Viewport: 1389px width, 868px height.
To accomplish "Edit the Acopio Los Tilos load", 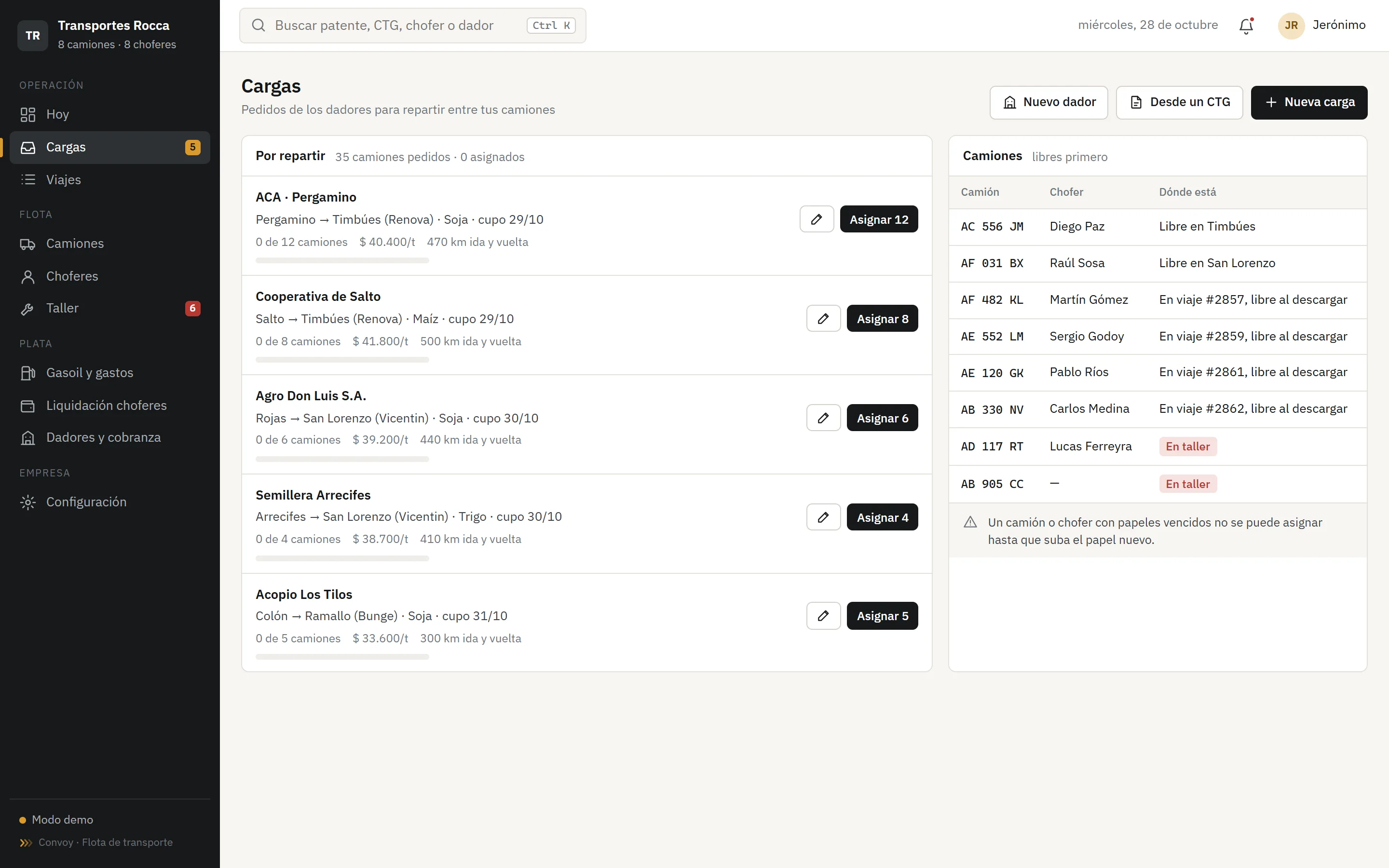I will (823, 616).
